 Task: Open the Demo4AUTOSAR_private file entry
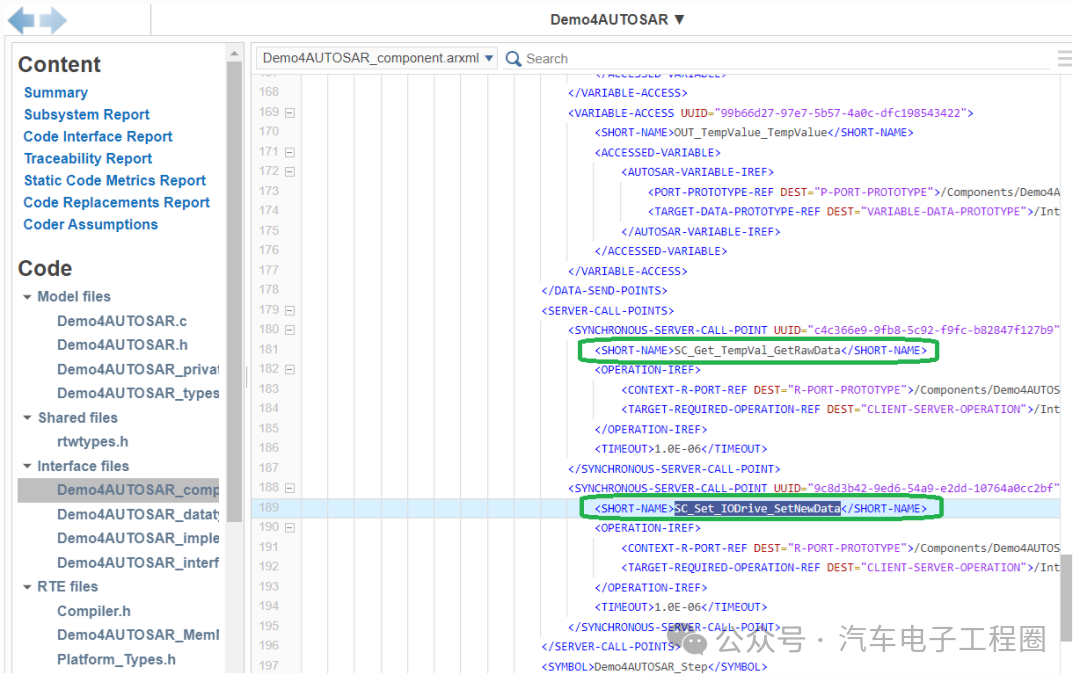coord(138,369)
